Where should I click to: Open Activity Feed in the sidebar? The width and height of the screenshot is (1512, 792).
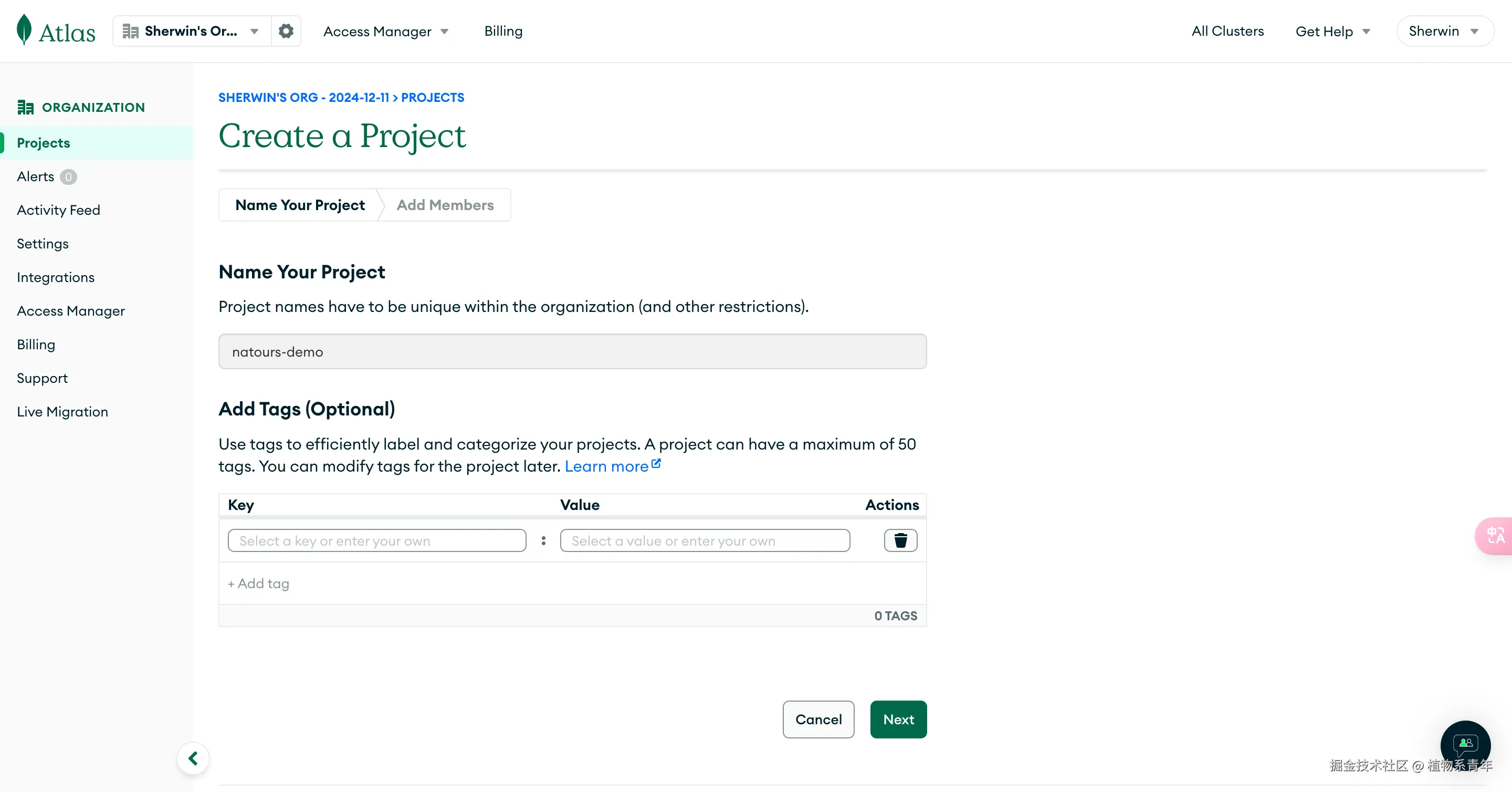coord(59,210)
